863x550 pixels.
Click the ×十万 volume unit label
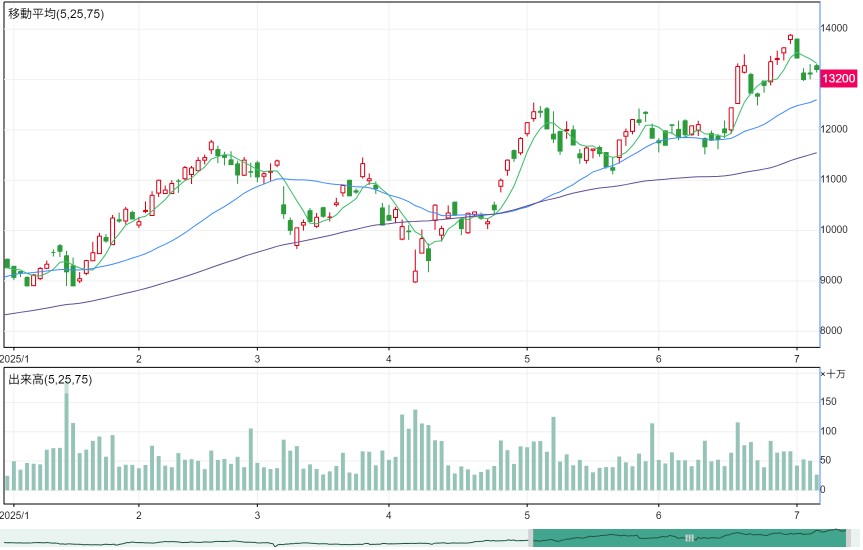[833, 374]
